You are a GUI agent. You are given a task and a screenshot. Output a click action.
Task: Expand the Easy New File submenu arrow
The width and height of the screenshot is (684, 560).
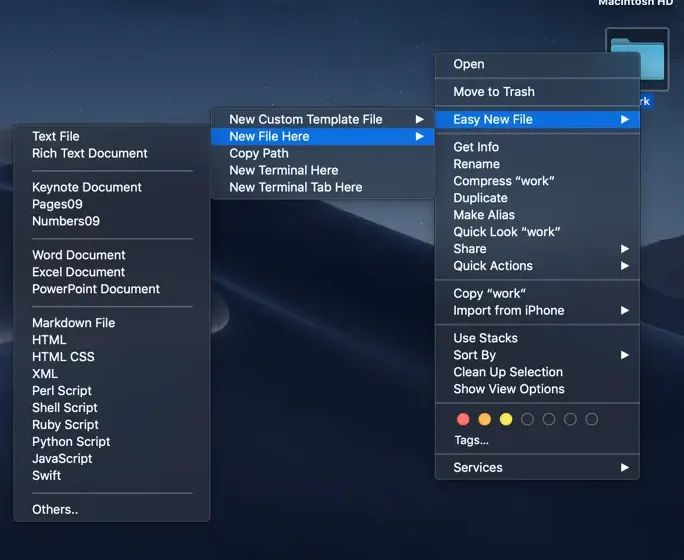point(625,120)
